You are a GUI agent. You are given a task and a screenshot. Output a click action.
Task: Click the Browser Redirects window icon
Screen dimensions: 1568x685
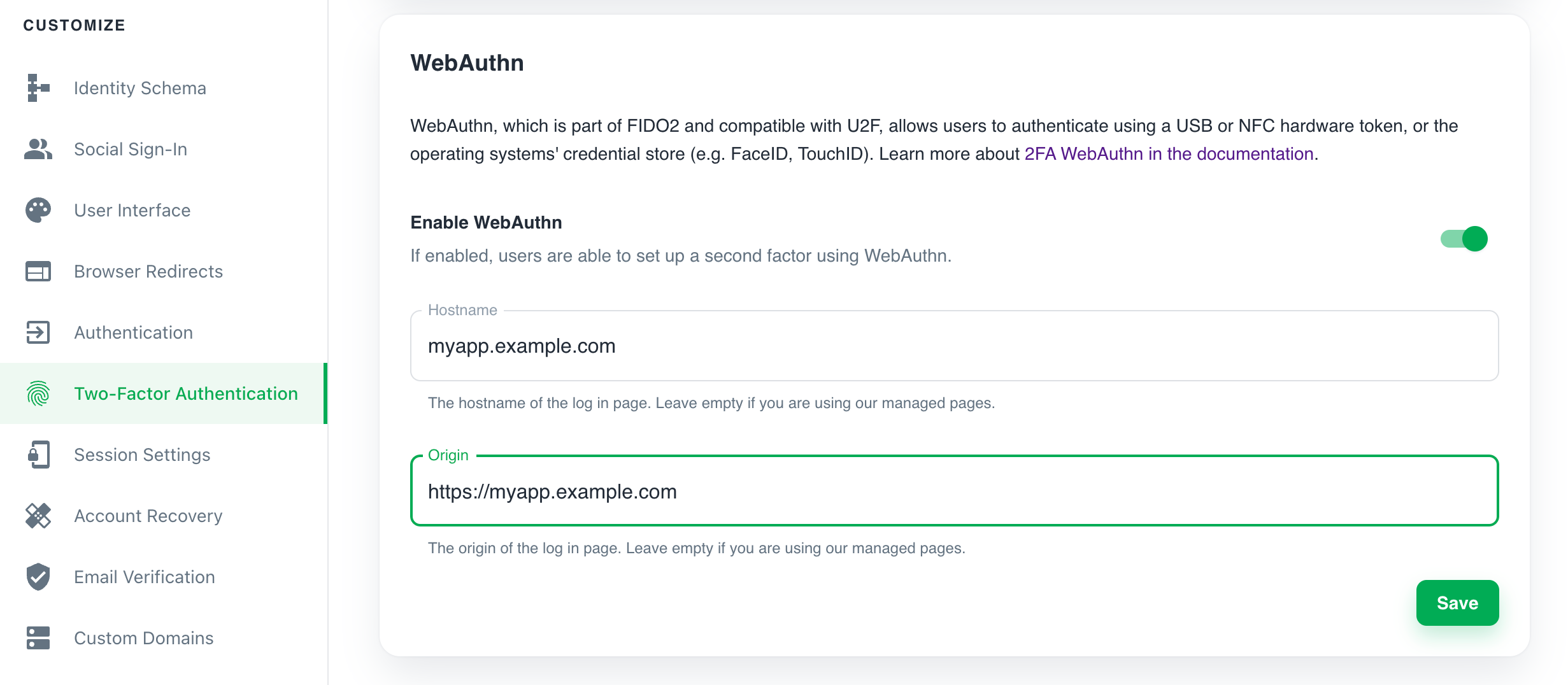[38, 271]
